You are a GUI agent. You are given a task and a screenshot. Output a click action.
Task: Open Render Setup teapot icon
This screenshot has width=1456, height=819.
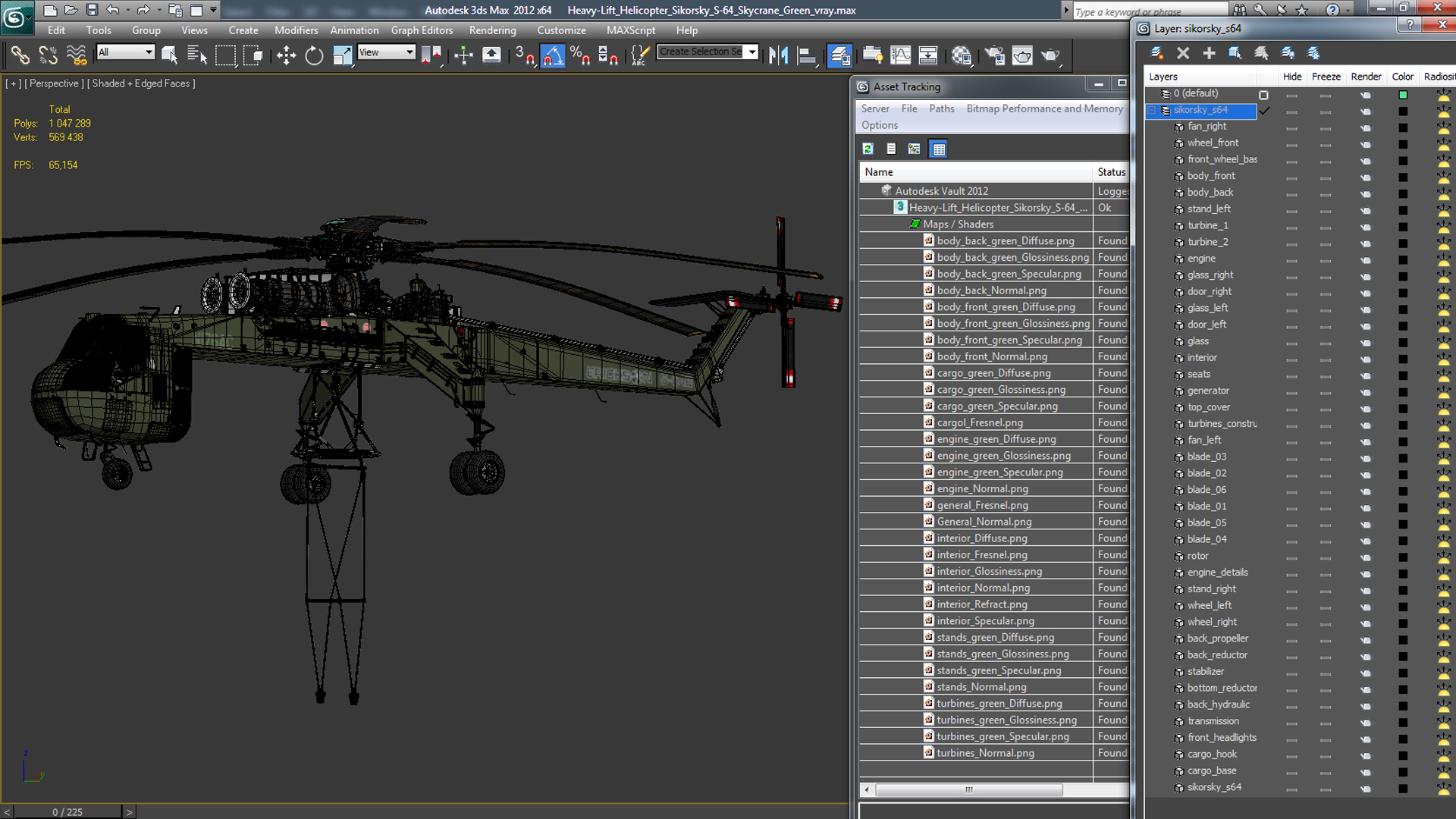pos(995,55)
